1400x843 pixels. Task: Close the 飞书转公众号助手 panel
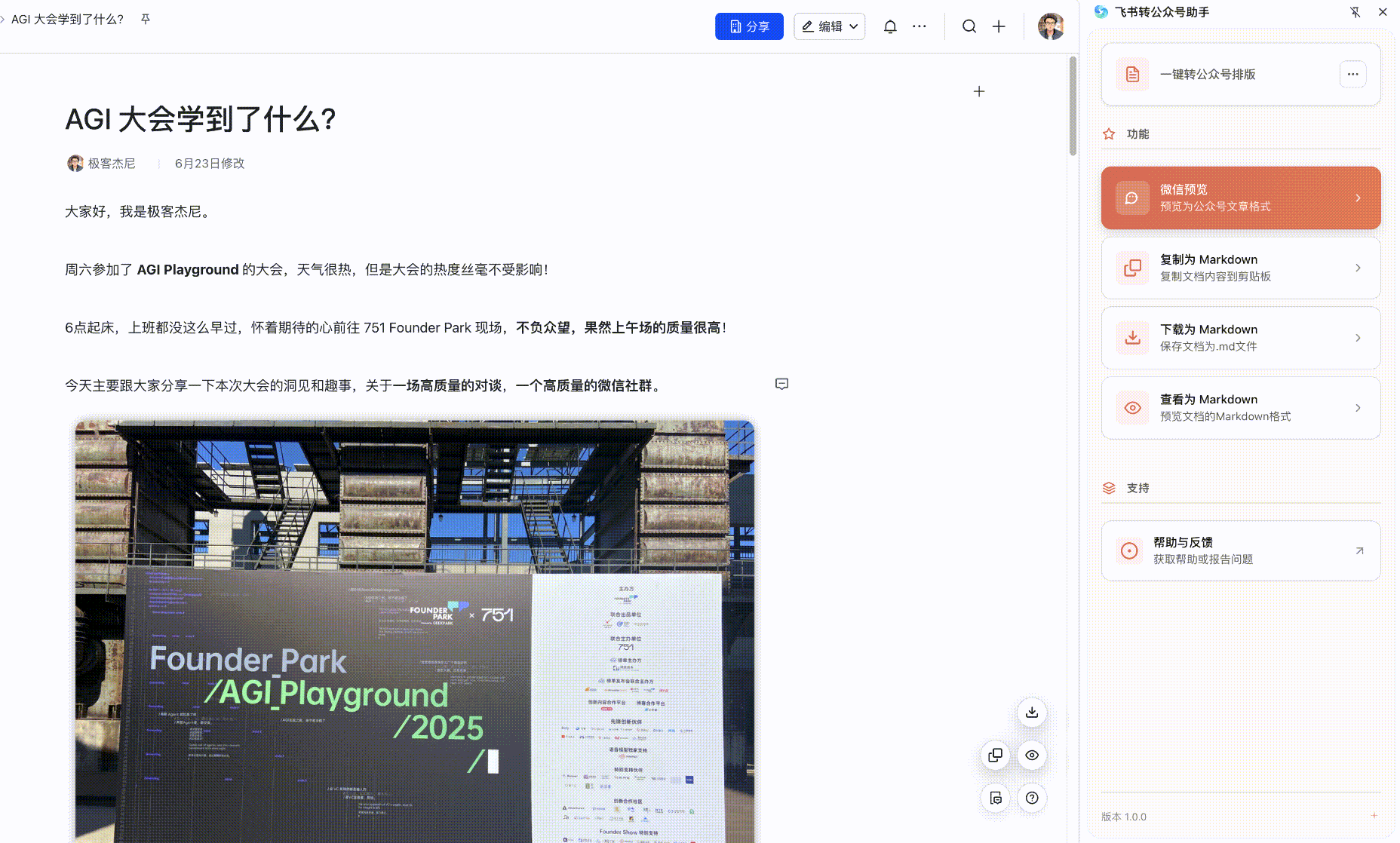1383,12
